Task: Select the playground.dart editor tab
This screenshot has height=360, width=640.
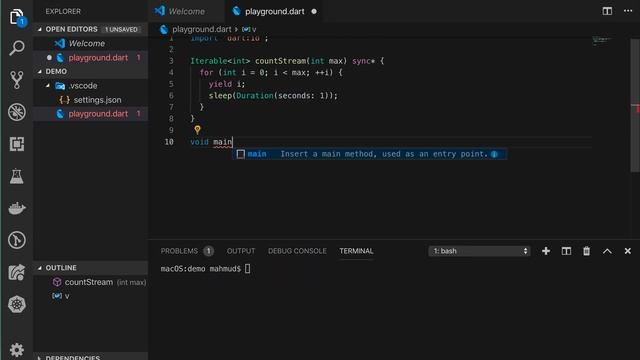Action: click(274, 11)
